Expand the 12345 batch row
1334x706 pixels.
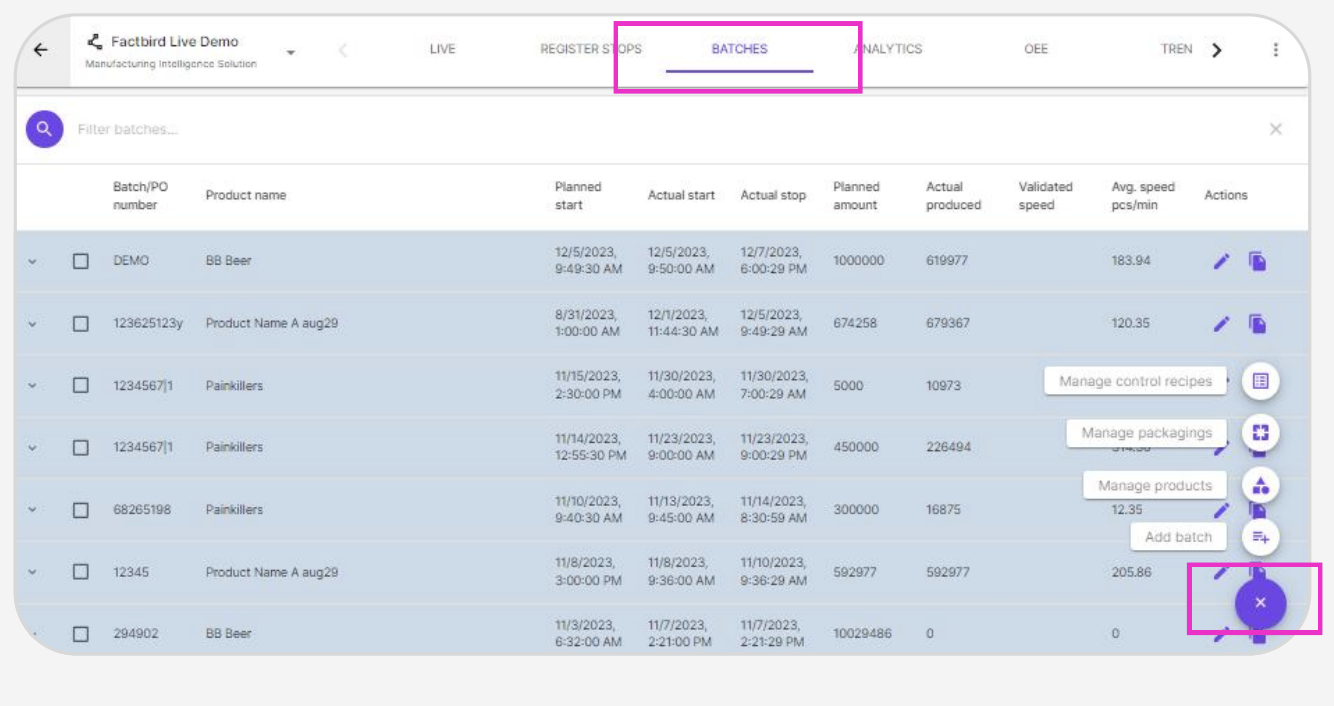(32, 572)
